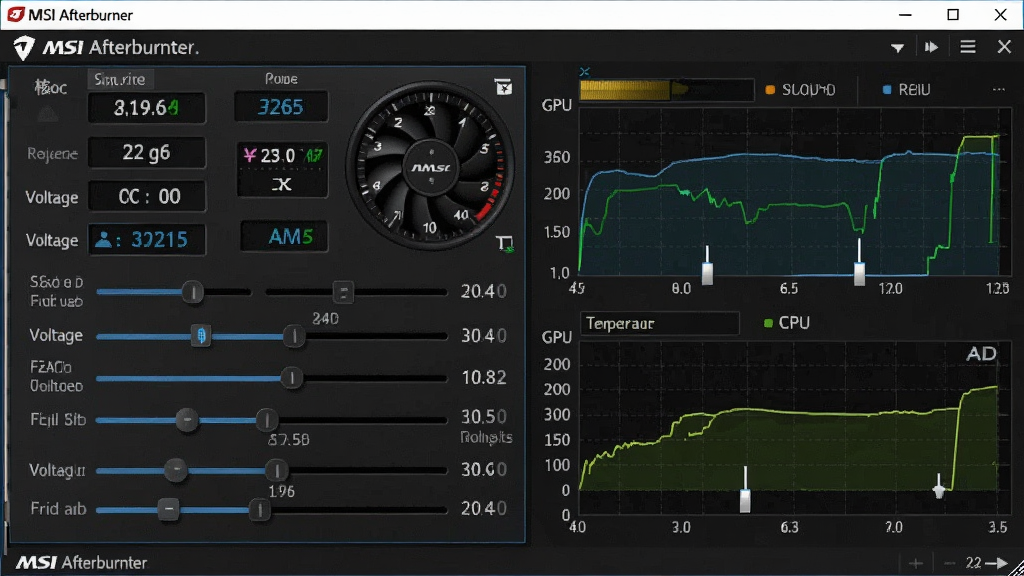Click the ¥23.0 readout box
Image resolution: width=1024 pixels, height=576 pixels.
(282, 170)
